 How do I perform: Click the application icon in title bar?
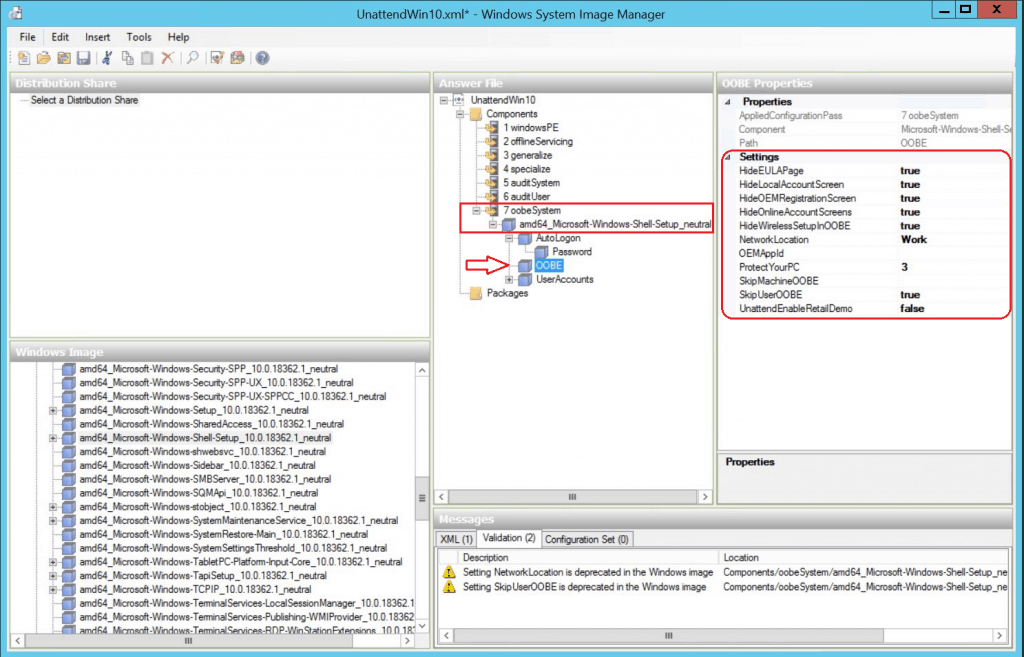coord(16,12)
